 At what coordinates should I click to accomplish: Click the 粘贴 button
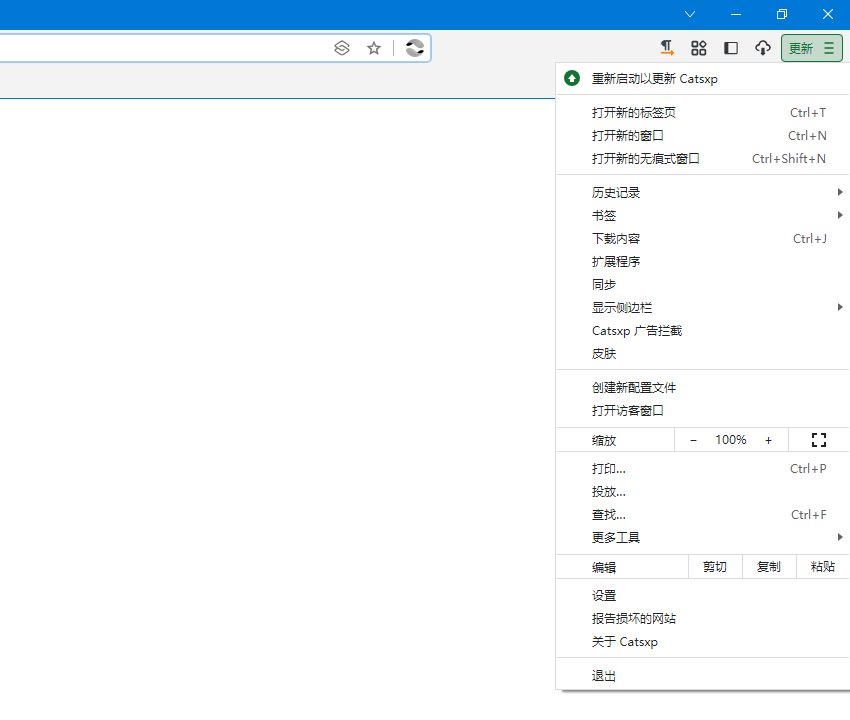(x=822, y=567)
